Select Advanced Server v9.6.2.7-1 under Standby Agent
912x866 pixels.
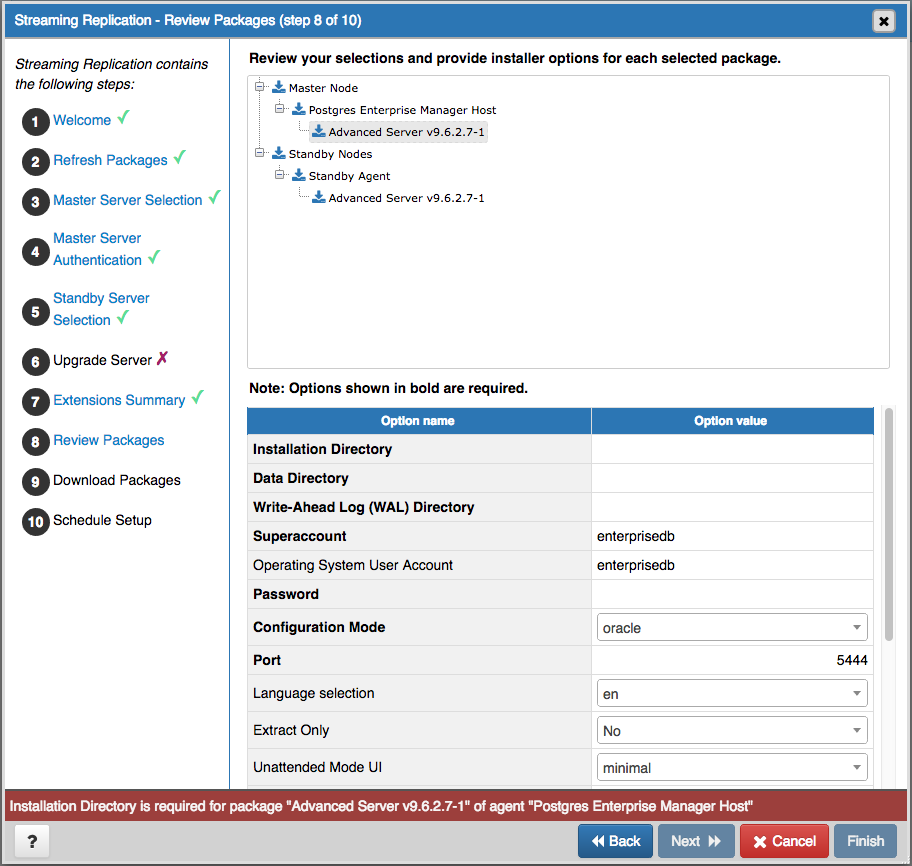click(x=406, y=198)
